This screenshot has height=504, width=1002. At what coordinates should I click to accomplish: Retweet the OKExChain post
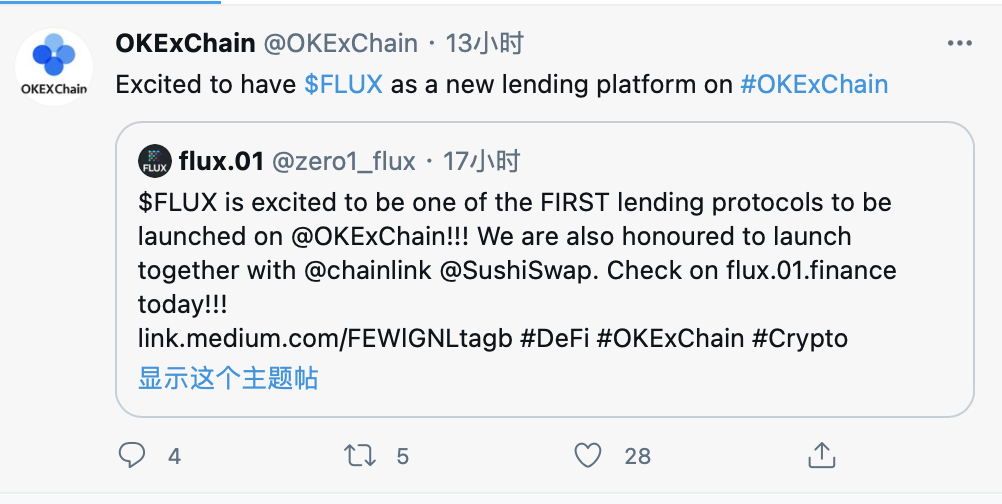[x=359, y=456]
